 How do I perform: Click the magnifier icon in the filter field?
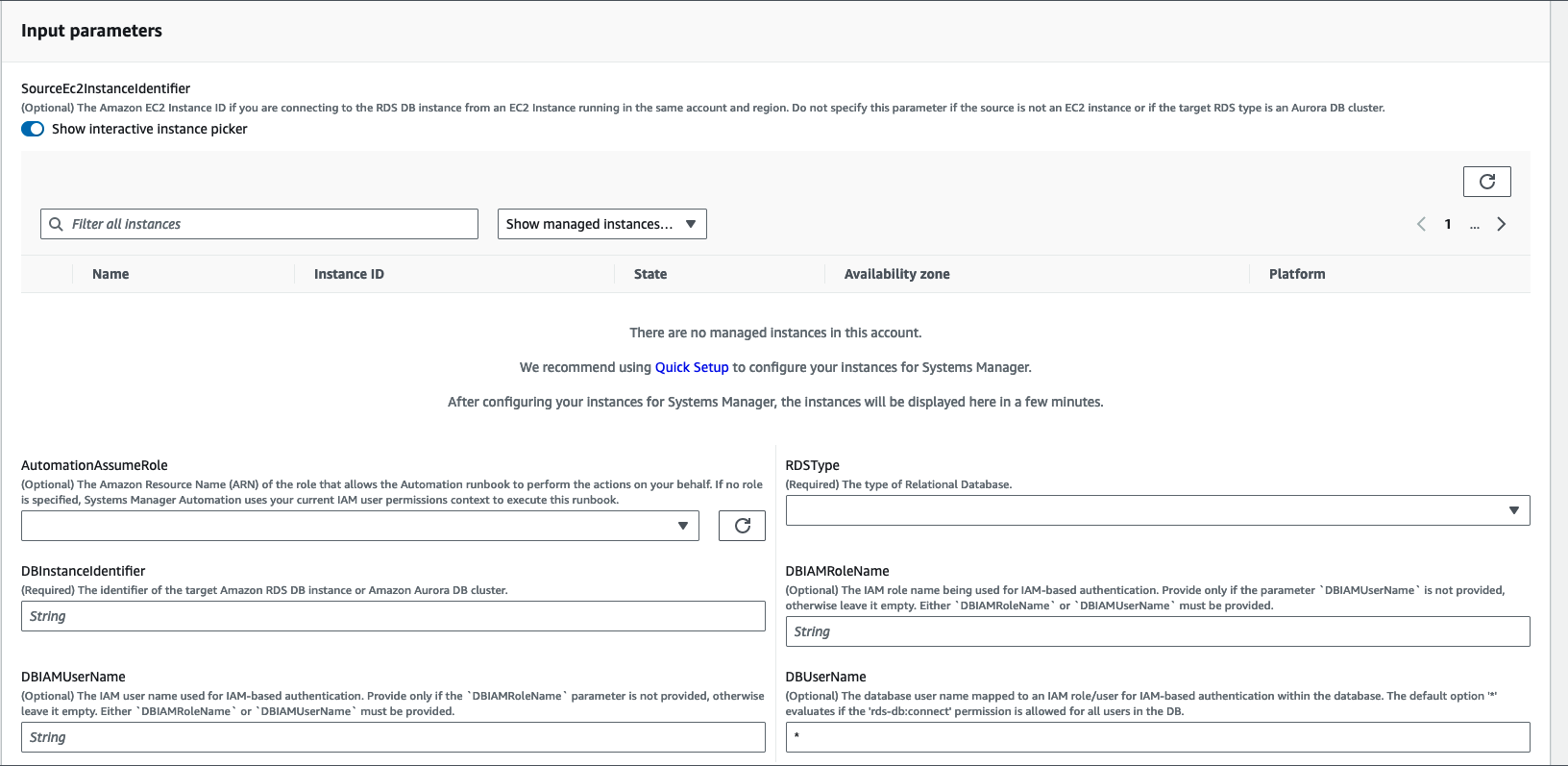tap(56, 223)
